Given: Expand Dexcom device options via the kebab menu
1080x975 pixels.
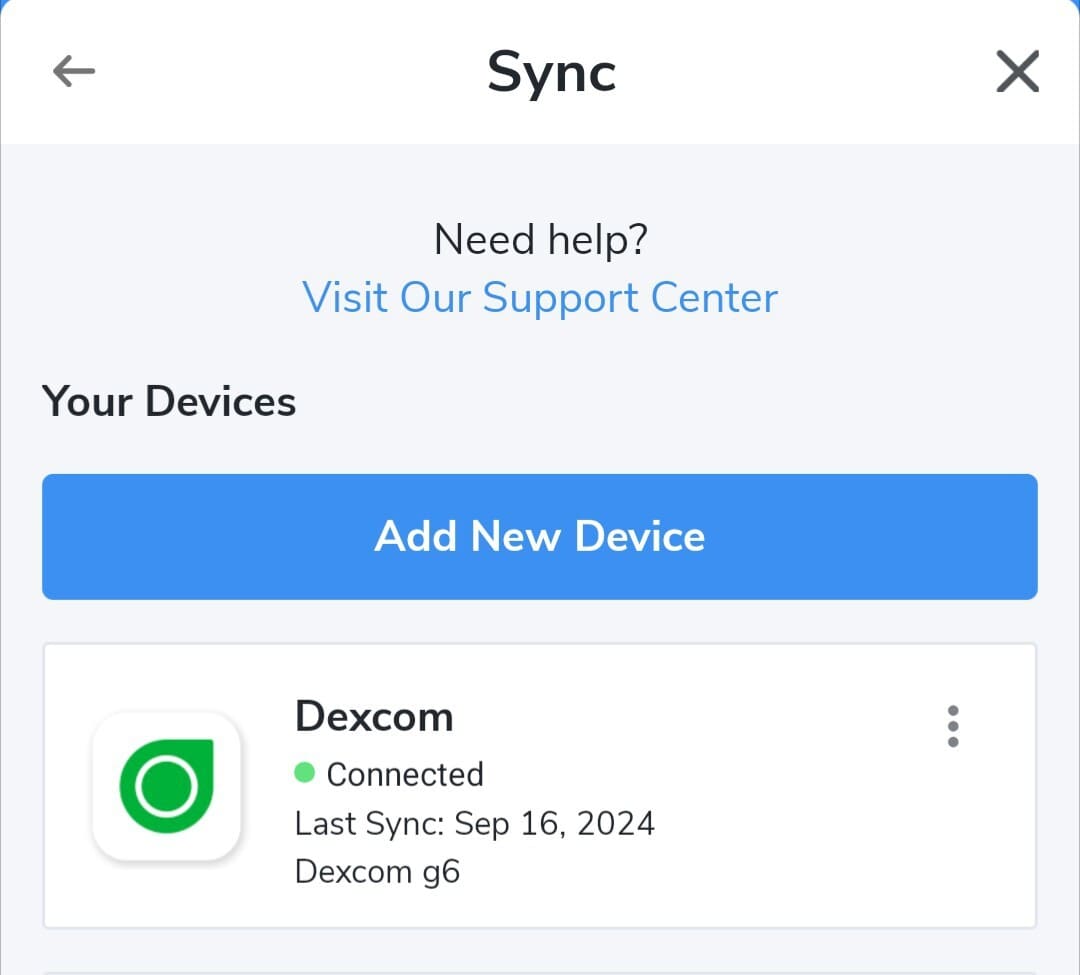Looking at the screenshot, I should (953, 725).
